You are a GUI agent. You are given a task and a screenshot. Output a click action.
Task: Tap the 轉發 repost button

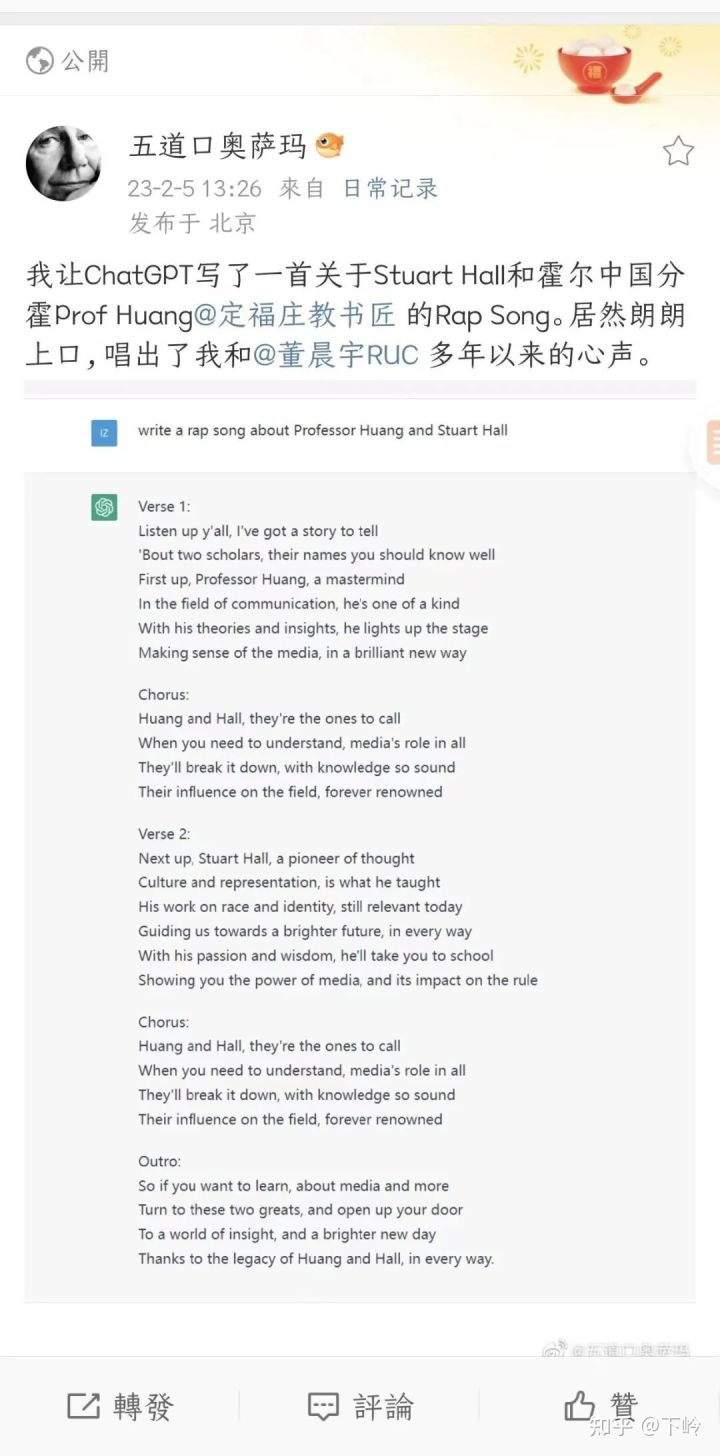tap(120, 1406)
